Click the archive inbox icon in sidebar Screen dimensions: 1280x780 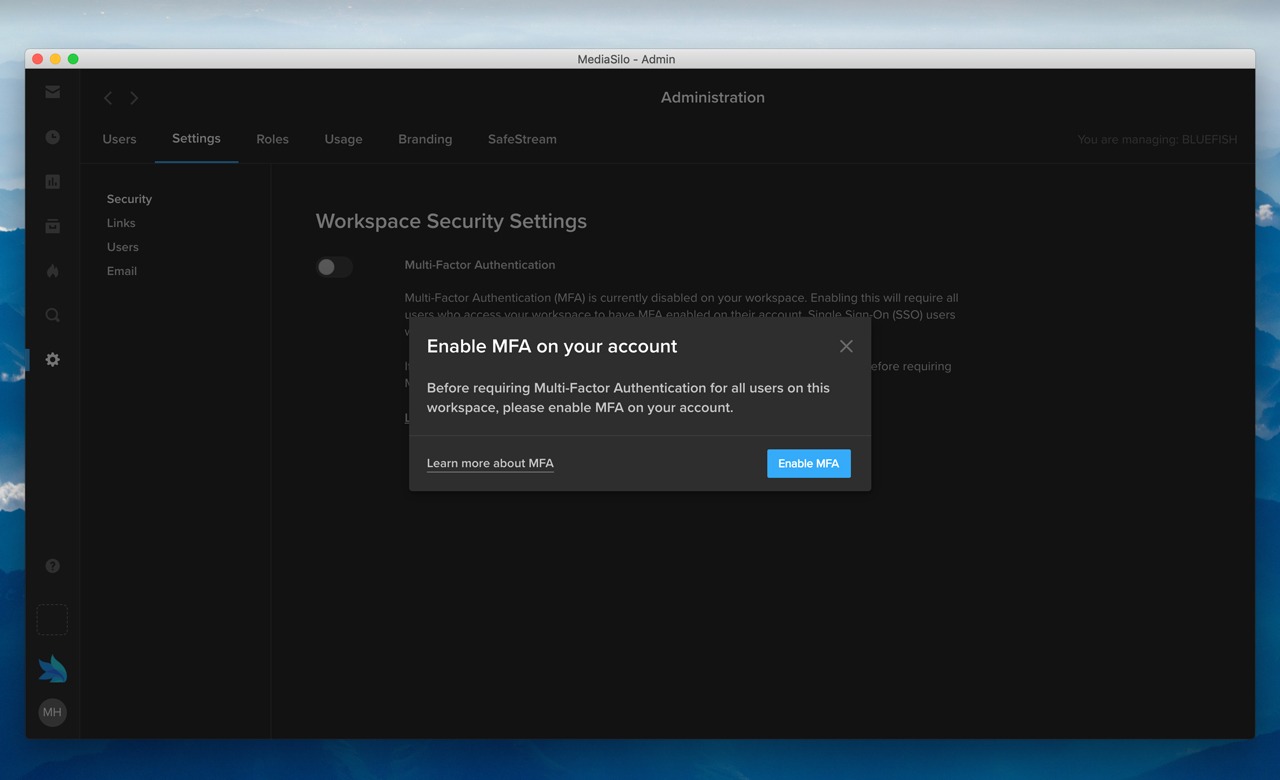coord(52,225)
